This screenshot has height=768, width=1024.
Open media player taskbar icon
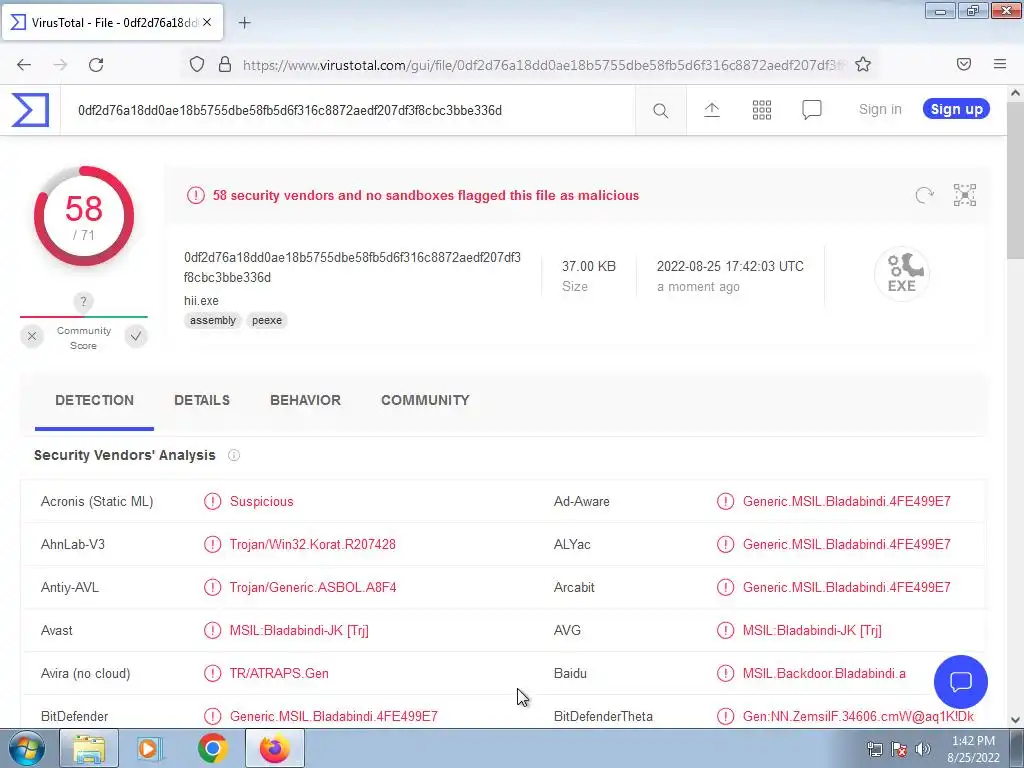click(x=150, y=749)
